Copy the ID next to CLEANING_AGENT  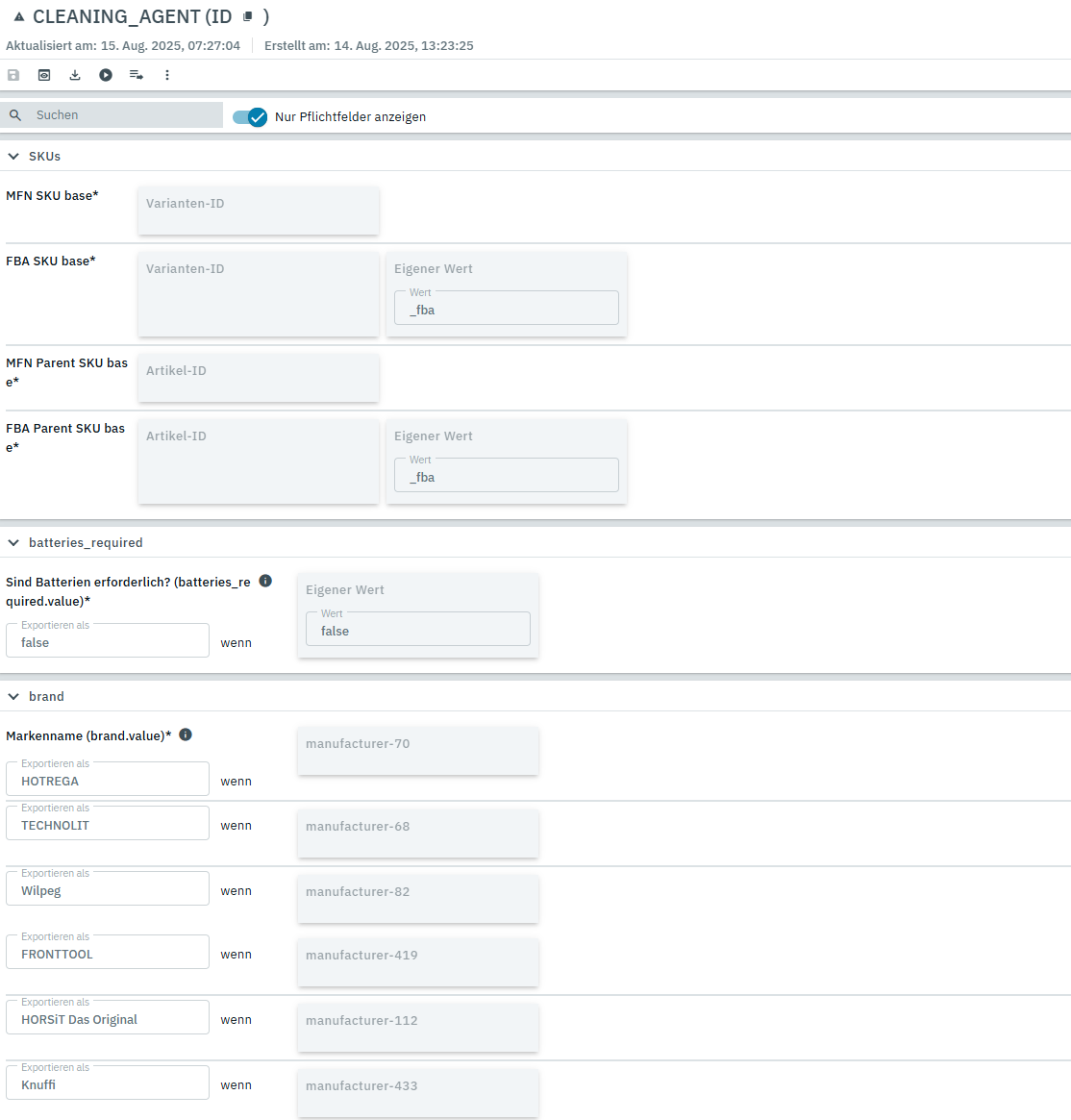click(x=248, y=17)
